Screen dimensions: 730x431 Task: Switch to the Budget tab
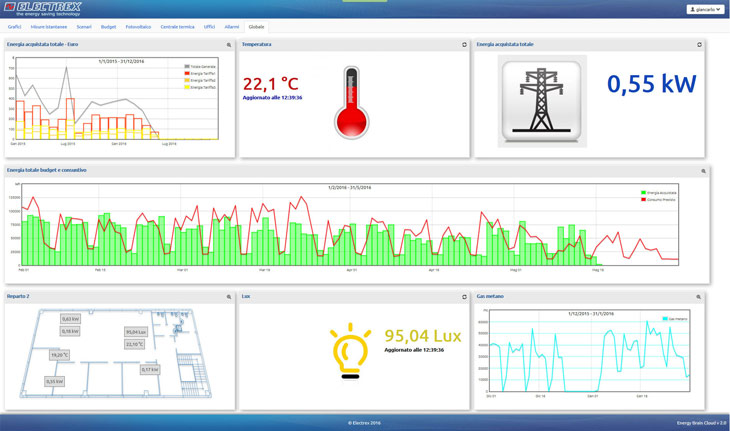pos(108,27)
